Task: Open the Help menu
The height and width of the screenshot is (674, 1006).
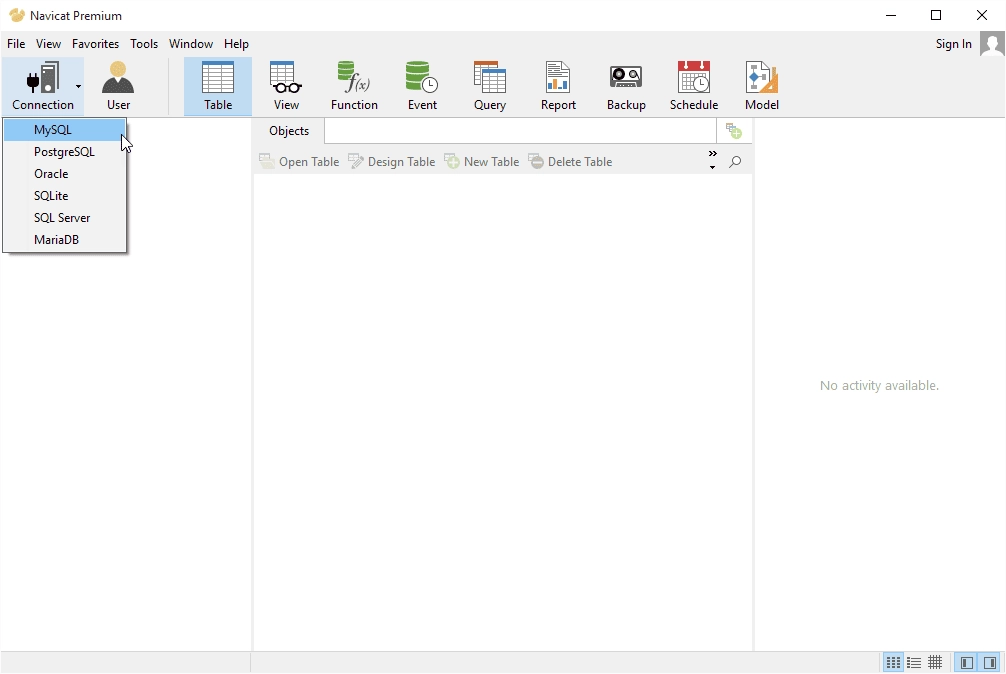Action: (x=236, y=44)
